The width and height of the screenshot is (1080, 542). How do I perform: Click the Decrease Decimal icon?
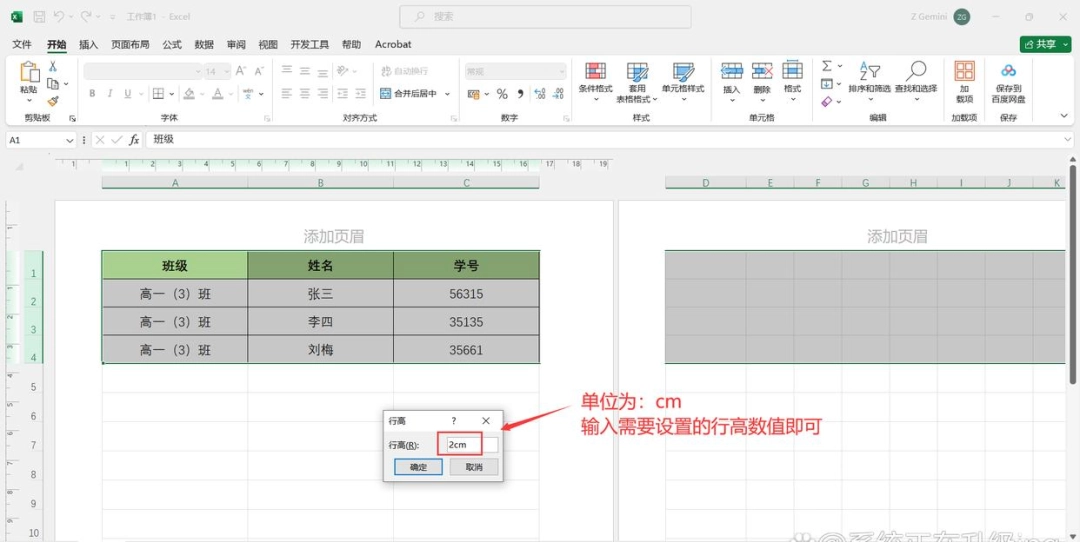point(558,94)
